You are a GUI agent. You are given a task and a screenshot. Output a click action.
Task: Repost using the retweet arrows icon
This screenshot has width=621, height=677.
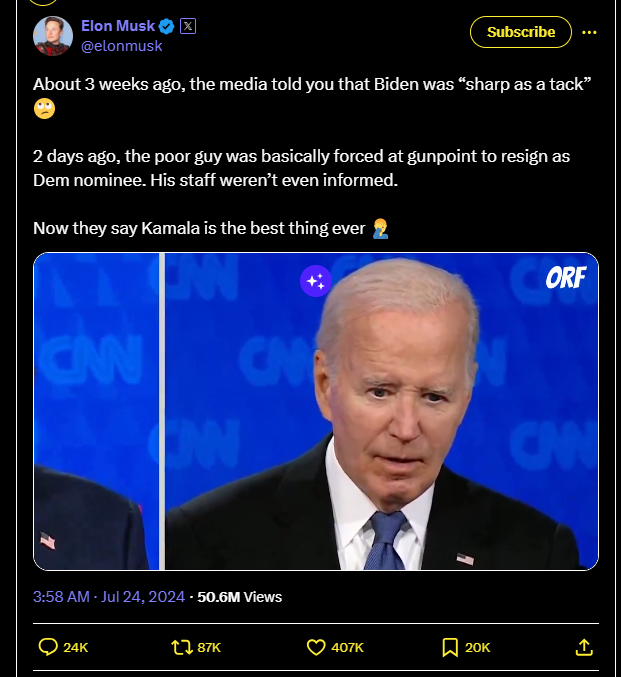[x=182, y=647]
